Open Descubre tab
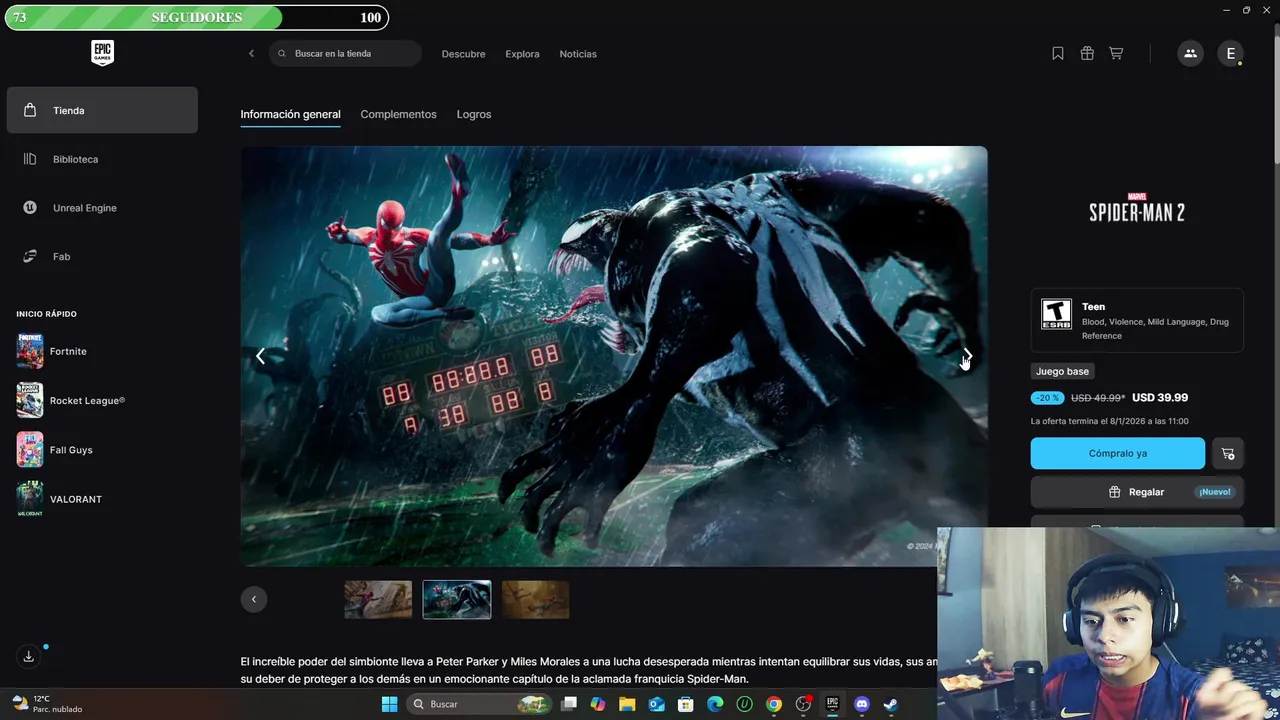 click(x=463, y=54)
